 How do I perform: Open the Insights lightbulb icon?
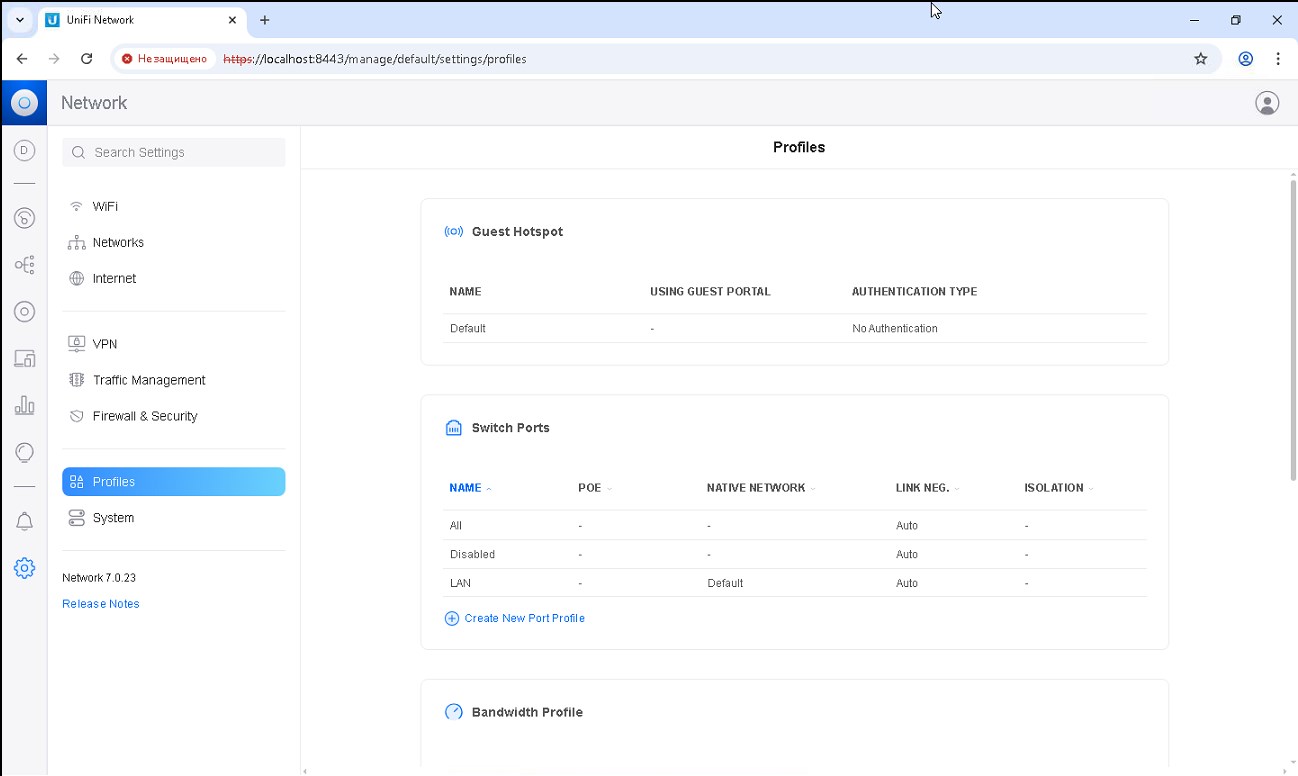24,452
